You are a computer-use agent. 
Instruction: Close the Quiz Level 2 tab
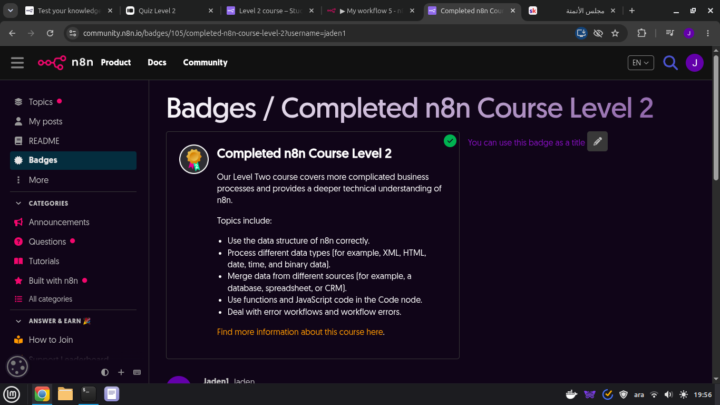point(211,11)
